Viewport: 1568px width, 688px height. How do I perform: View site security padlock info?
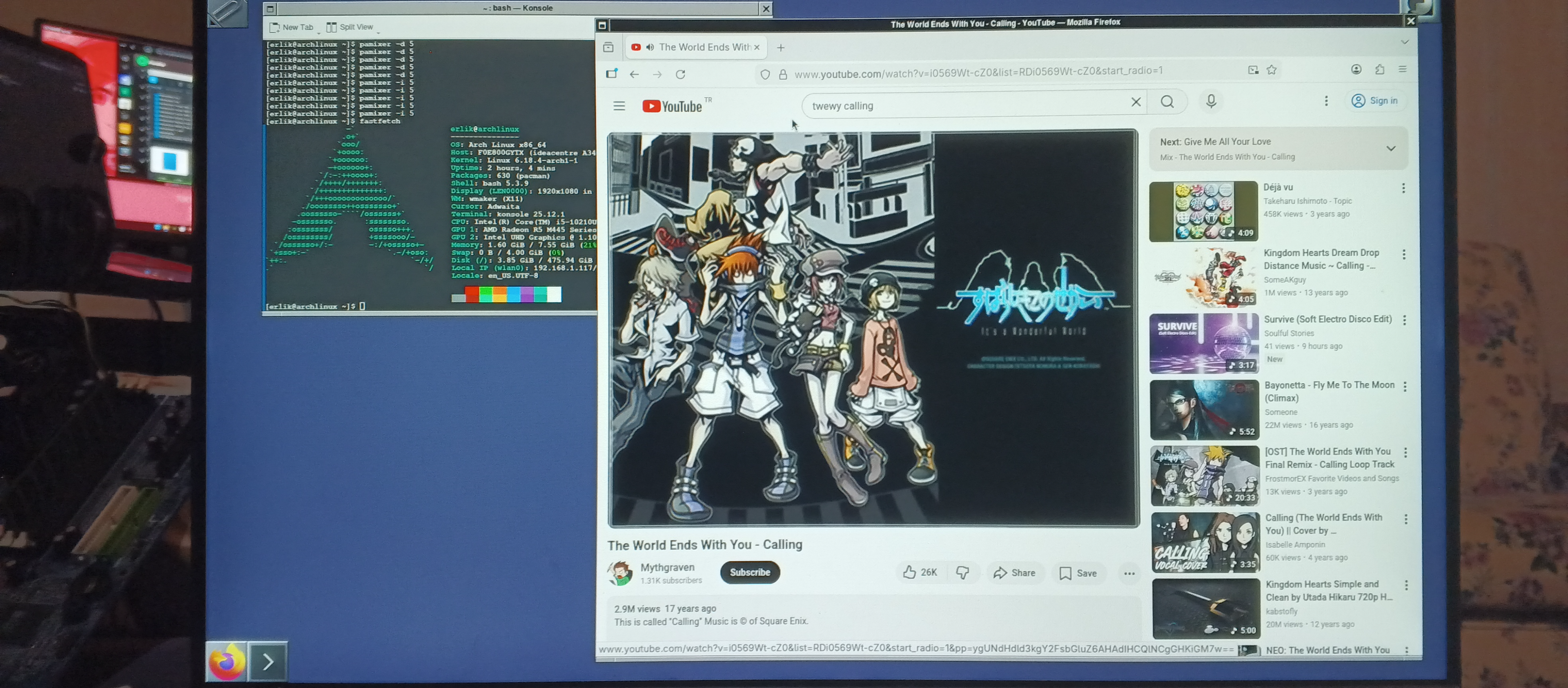click(783, 74)
